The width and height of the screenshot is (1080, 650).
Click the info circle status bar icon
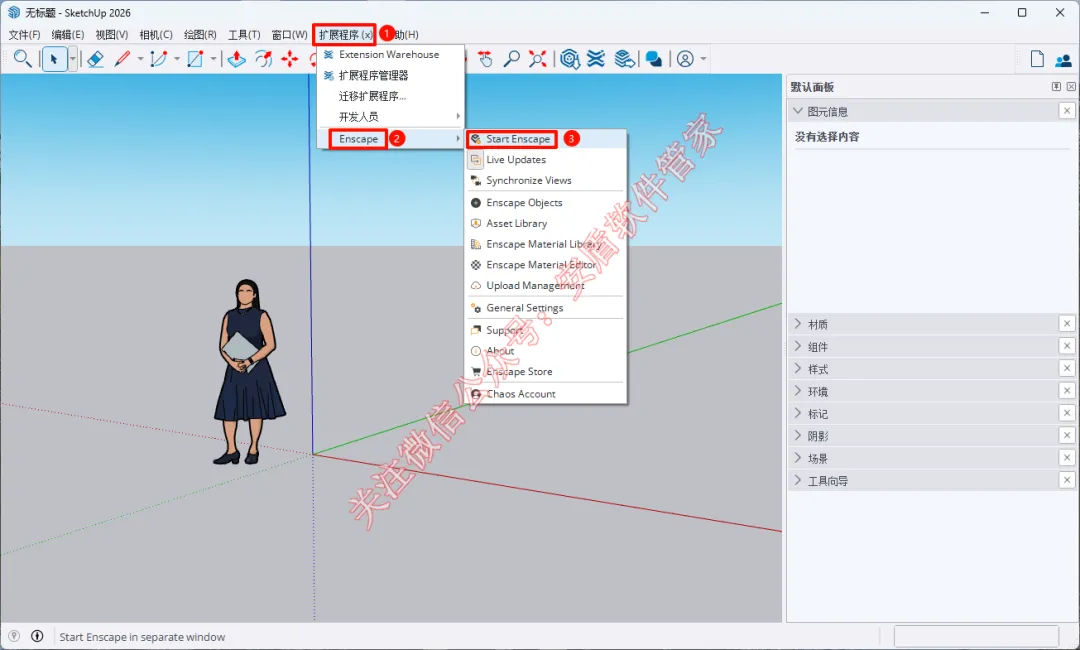click(37, 636)
